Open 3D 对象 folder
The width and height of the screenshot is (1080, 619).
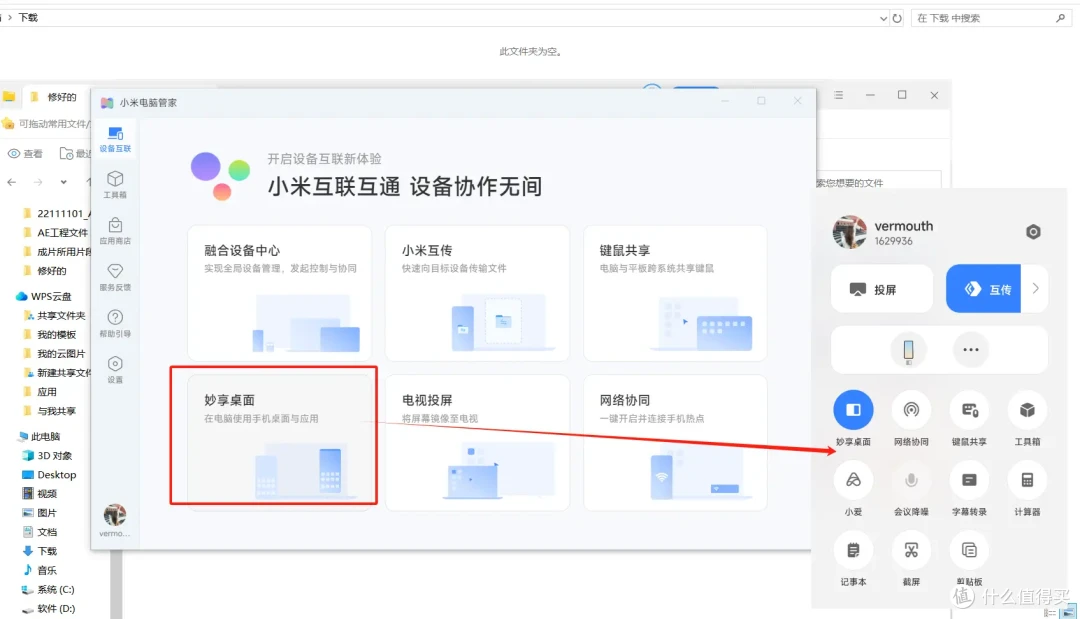tap(47, 456)
